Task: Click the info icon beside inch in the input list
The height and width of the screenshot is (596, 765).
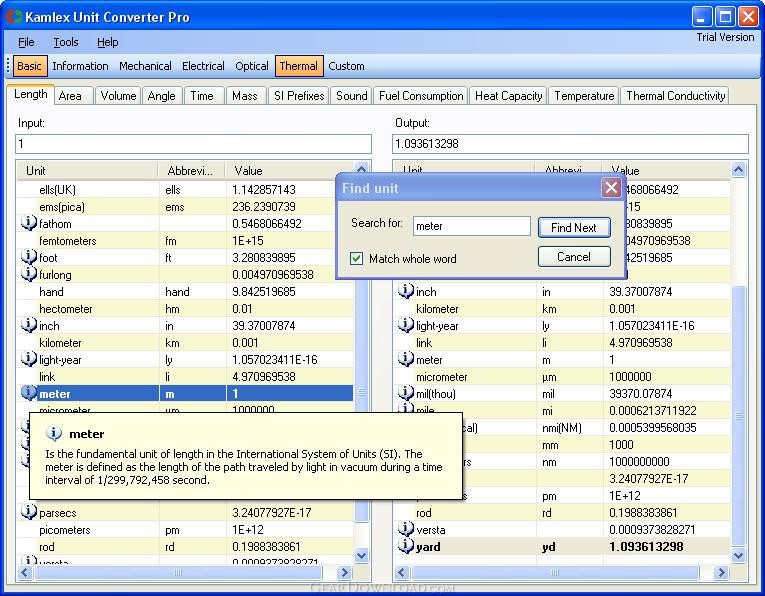Action: [x=29, y=325]
